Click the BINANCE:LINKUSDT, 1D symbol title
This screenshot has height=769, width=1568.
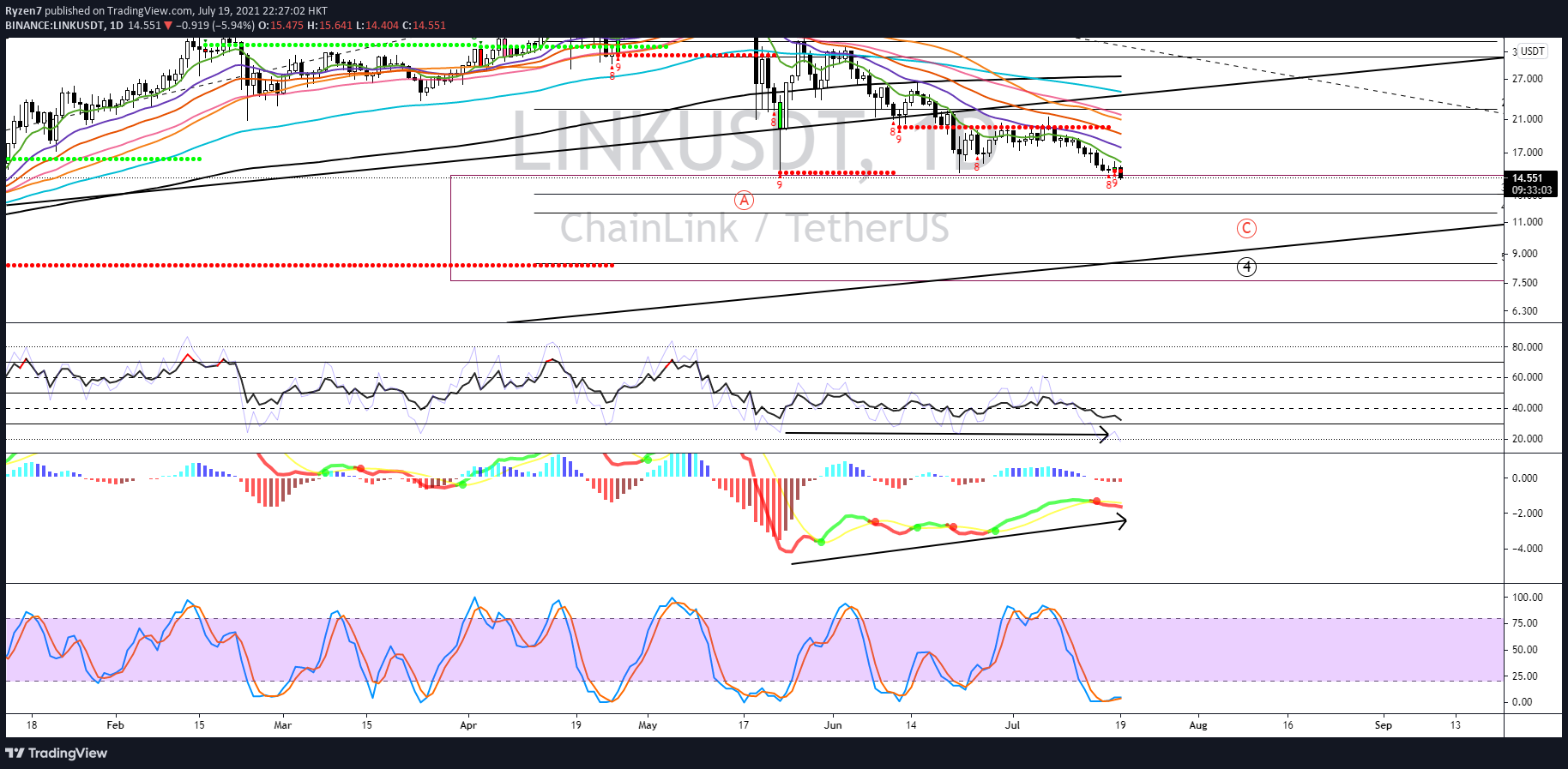64,26
